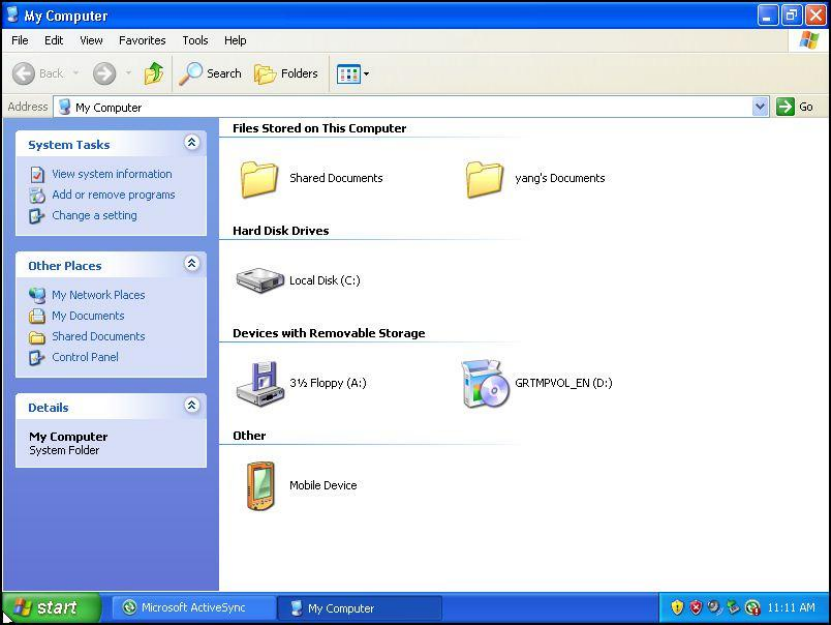Click the Other Places panel header
831x625 pixels.
click(x=111, y=265)
